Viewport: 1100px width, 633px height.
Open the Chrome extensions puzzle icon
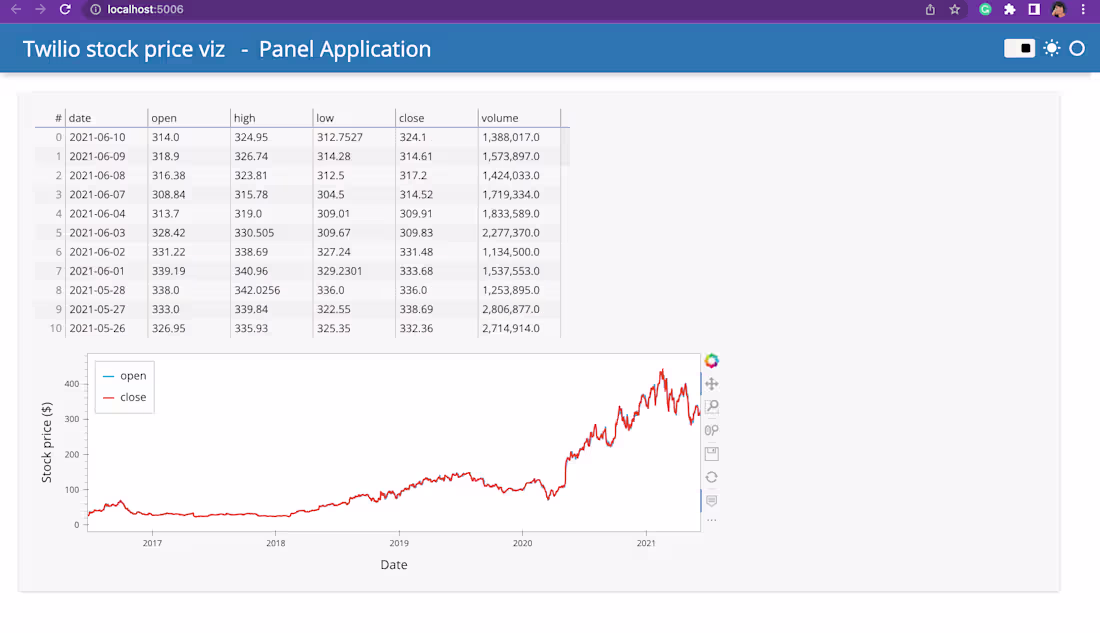1009,9
